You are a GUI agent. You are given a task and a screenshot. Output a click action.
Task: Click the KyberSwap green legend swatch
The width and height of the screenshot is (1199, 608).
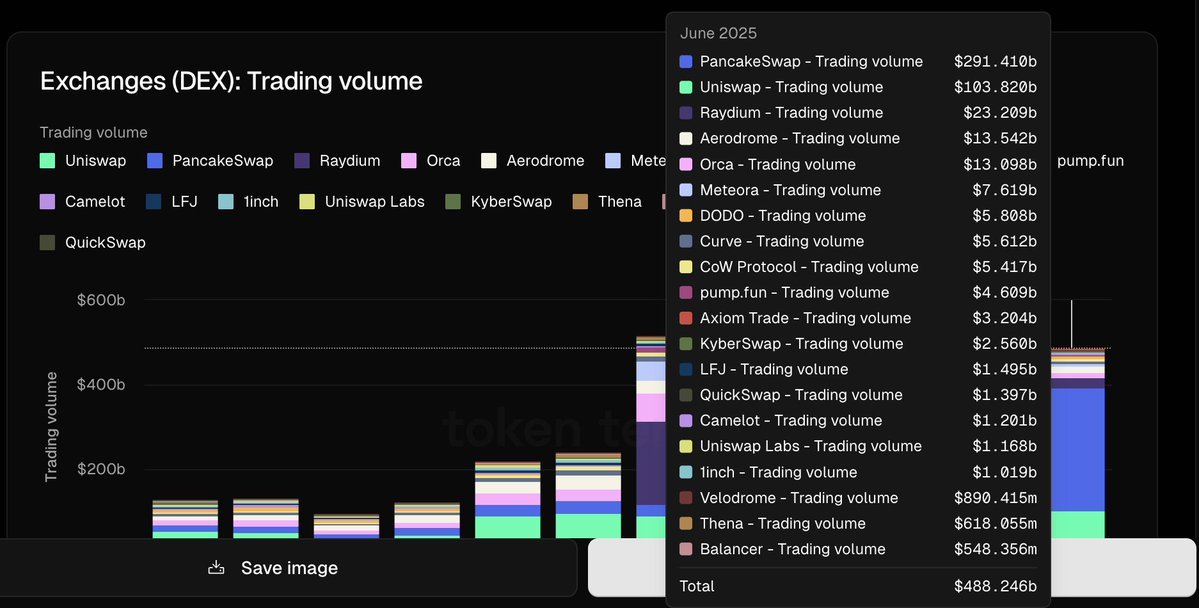(x=453, y=202)
